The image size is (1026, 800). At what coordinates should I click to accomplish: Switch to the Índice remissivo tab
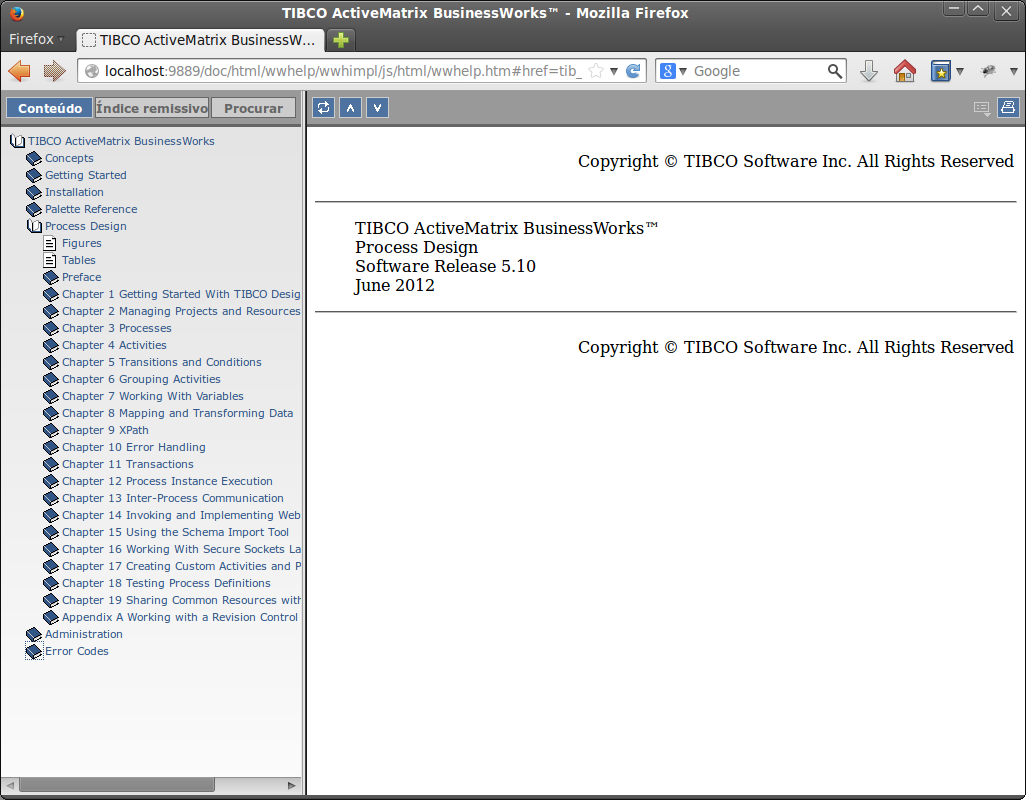point(151,107)
